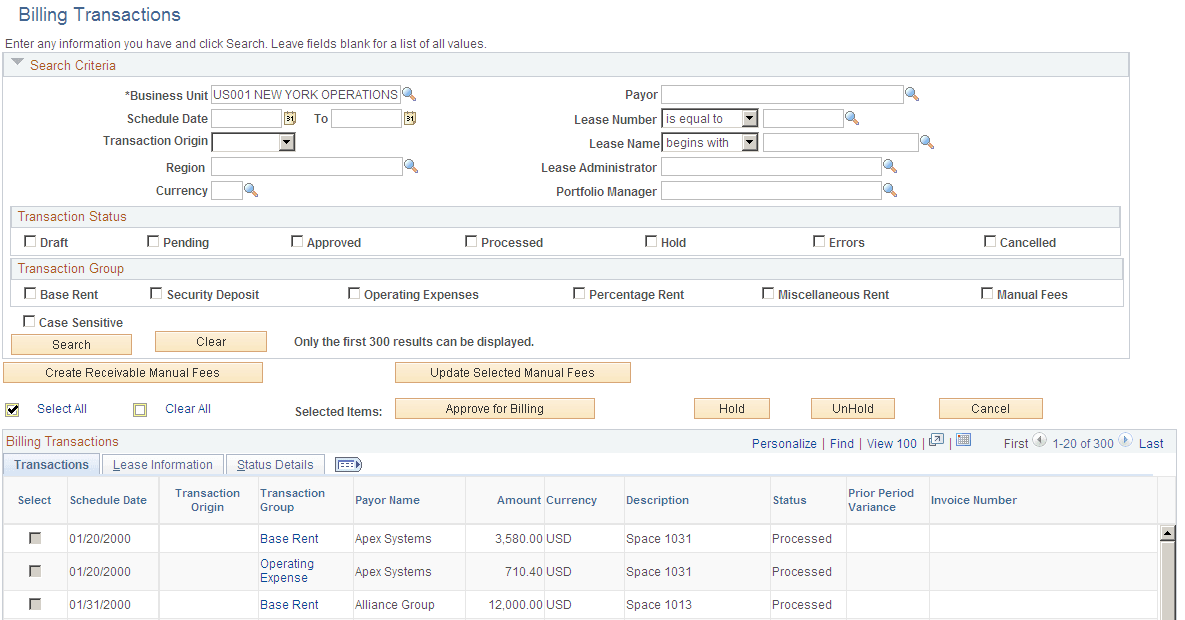This screenshot has height=620, width=1185.
Task: Collapse the Search Criteria section
Action: [x=17, y=62]
